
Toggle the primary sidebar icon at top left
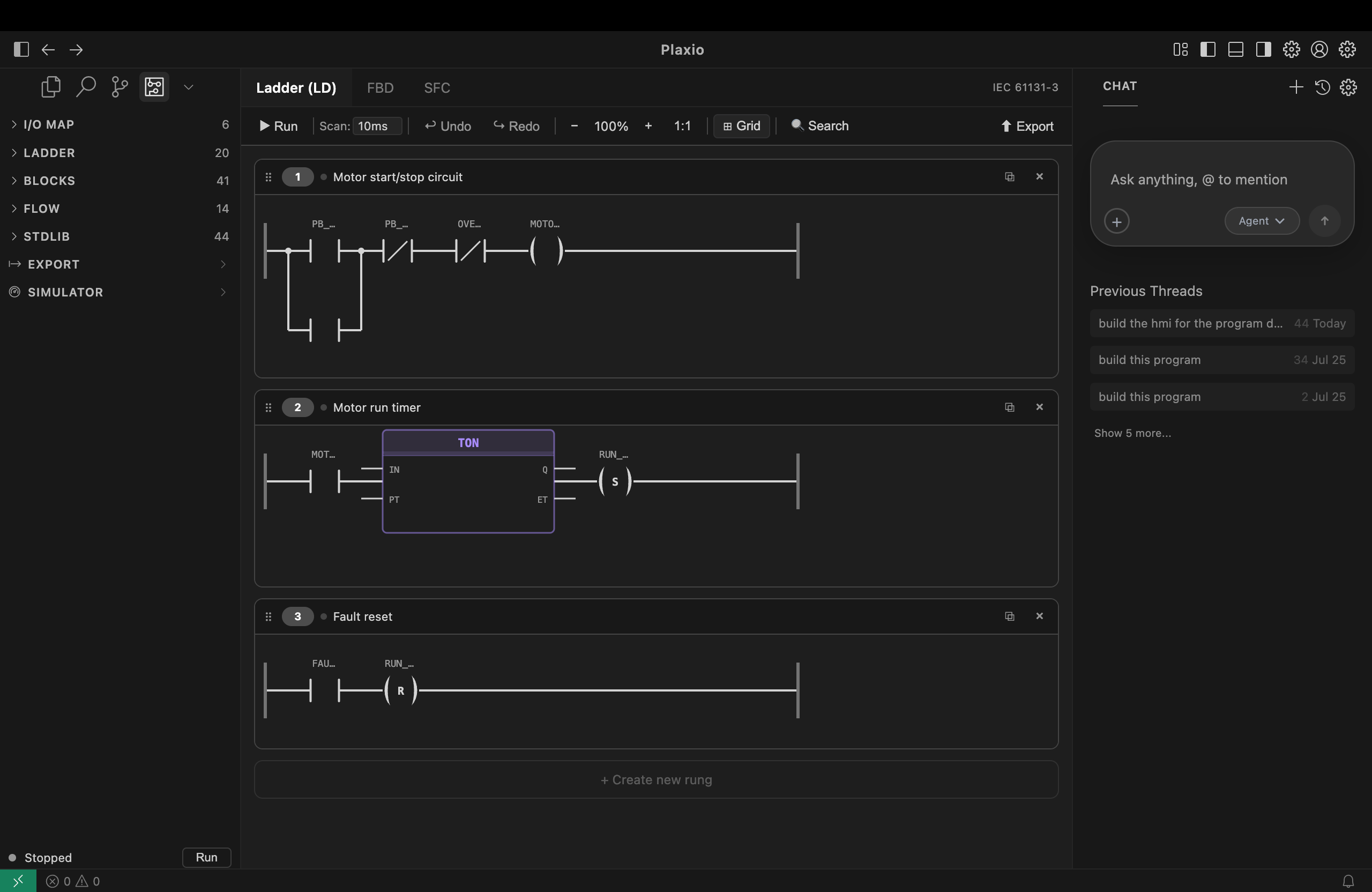[21, 50]
